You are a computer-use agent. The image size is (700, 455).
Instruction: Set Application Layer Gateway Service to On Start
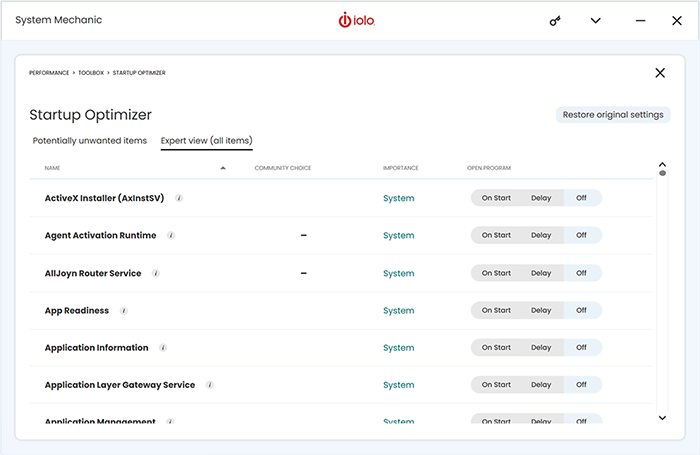[x=496, y=384]
